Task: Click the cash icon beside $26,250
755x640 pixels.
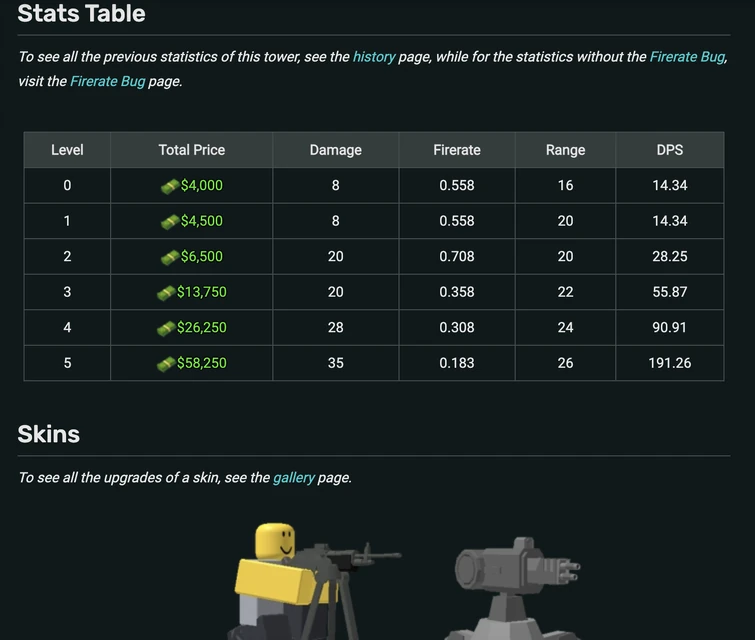Action: click(x=165, y=328)
